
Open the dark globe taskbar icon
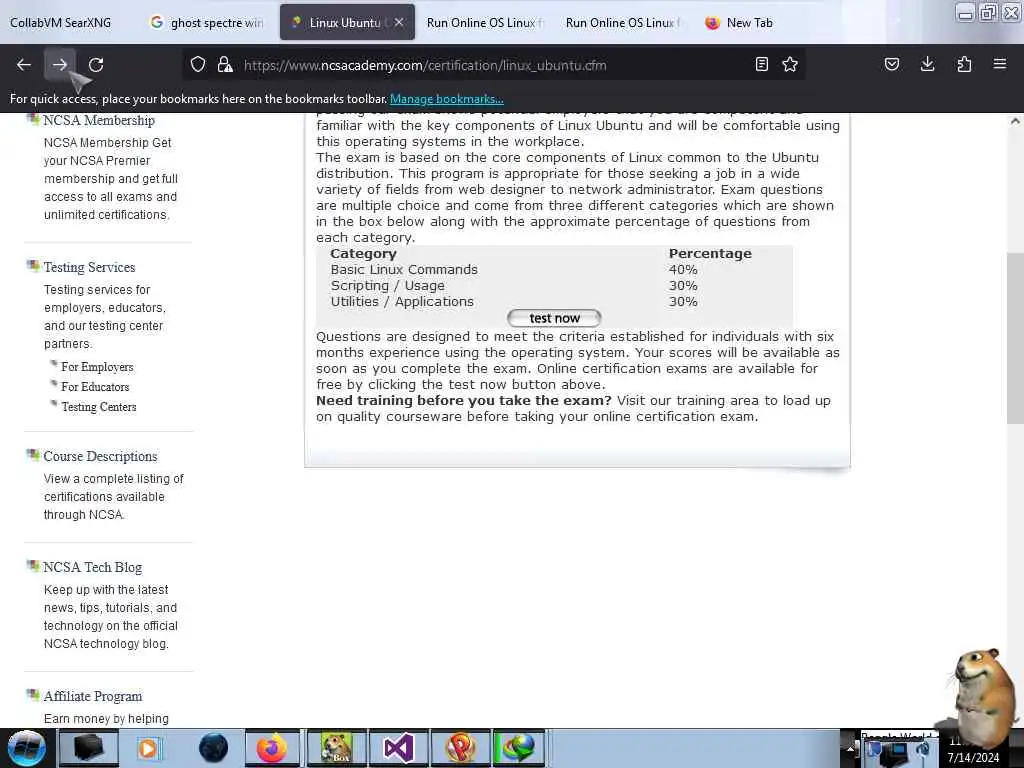[x=213, y=748]
